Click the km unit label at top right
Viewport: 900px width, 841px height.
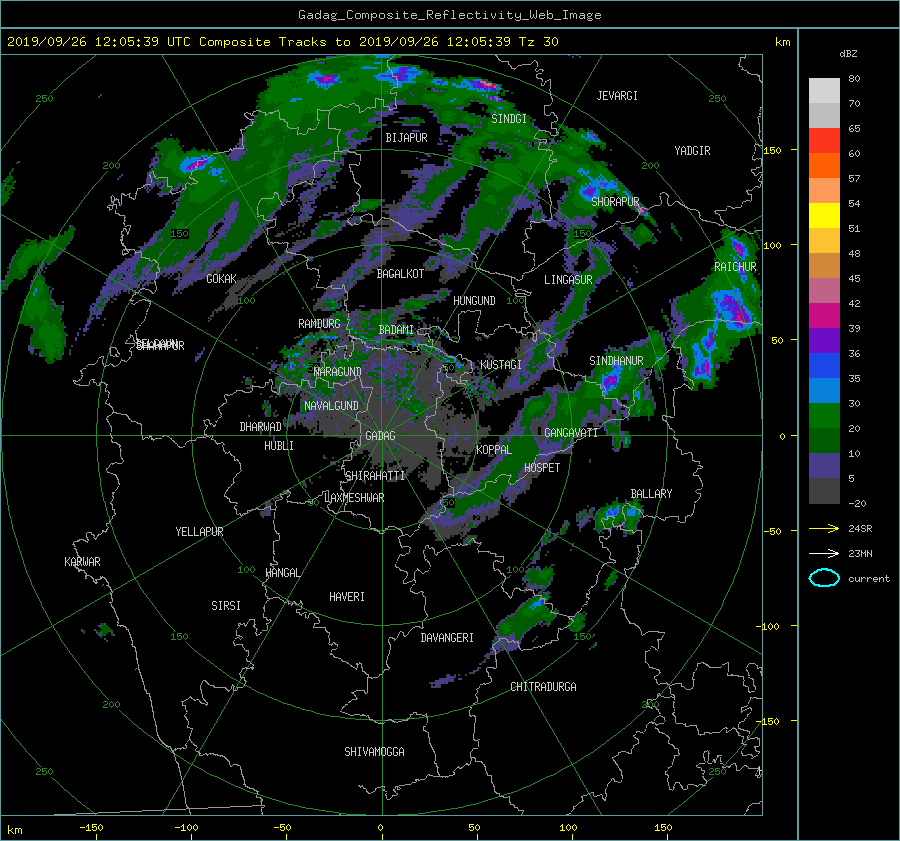point(782,42)
